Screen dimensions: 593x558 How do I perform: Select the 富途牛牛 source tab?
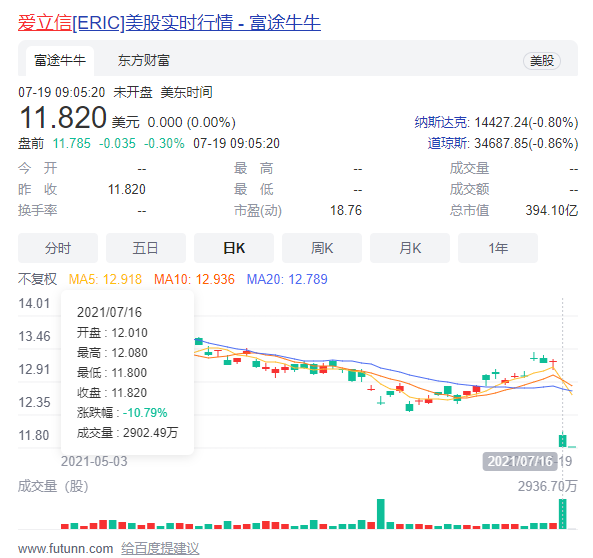tap(60, 61)
